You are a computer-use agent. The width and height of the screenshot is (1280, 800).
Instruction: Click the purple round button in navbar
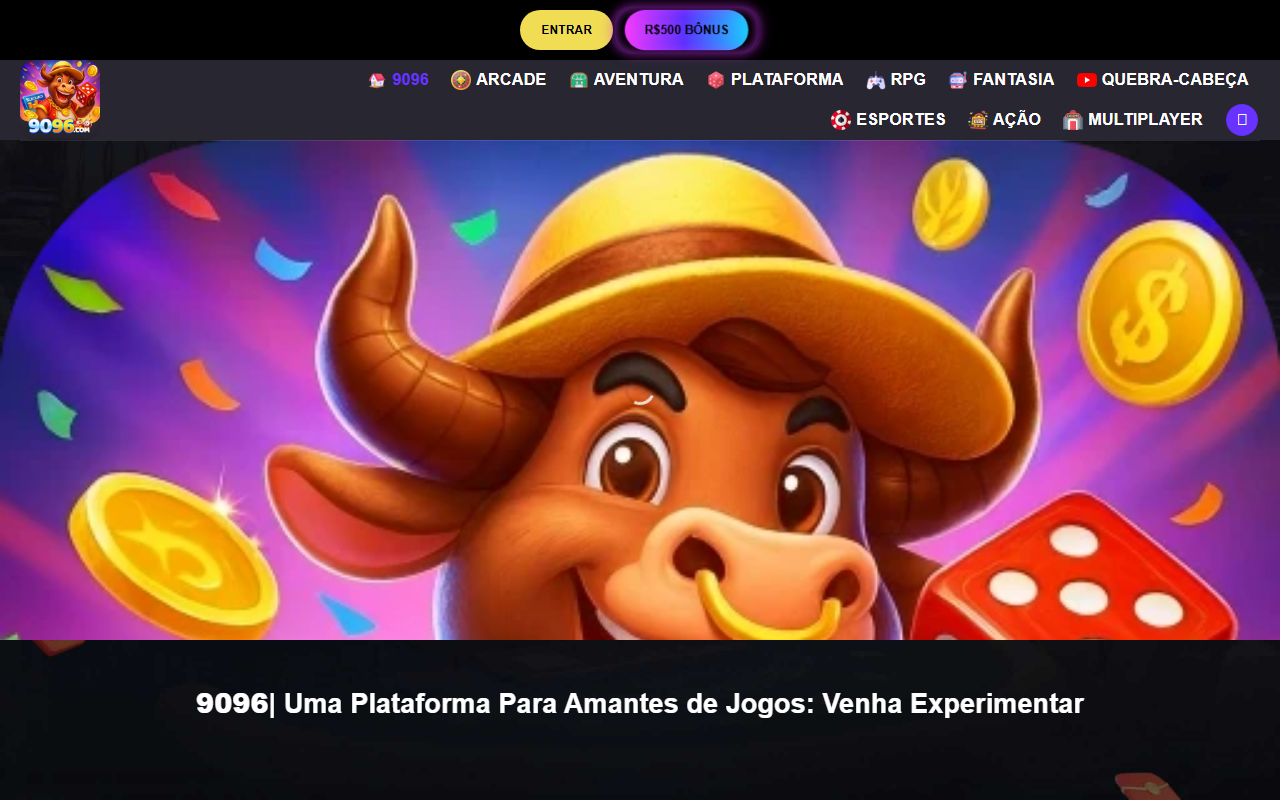point(1242,120)
